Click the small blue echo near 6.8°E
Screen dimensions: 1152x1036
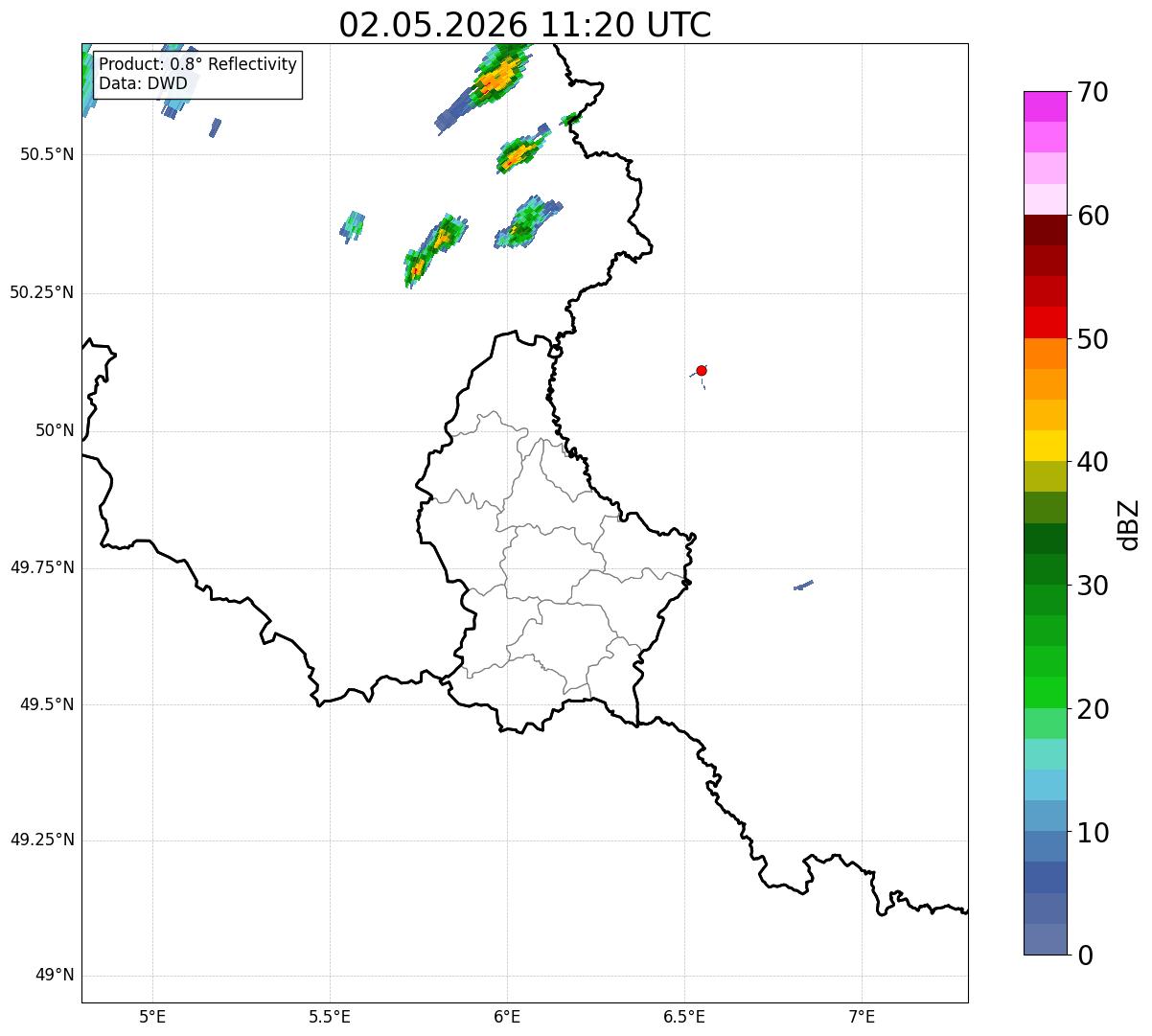(803, 585)
